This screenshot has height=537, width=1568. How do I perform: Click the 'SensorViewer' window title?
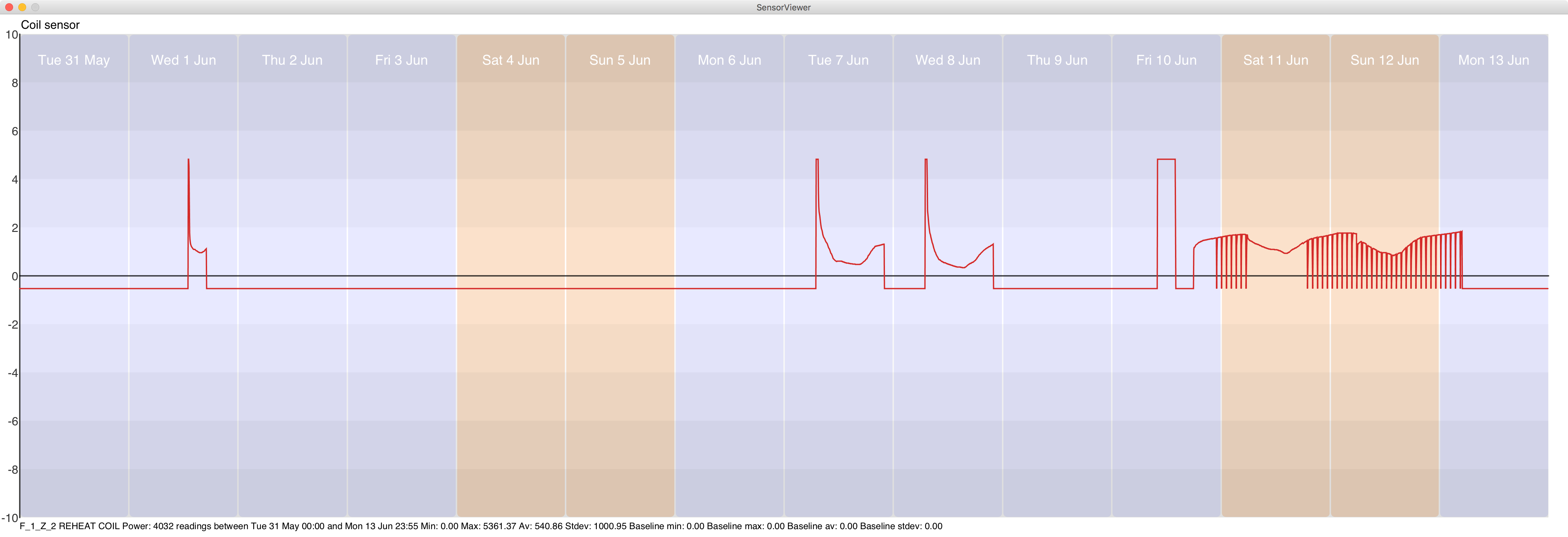click(783, 7)
